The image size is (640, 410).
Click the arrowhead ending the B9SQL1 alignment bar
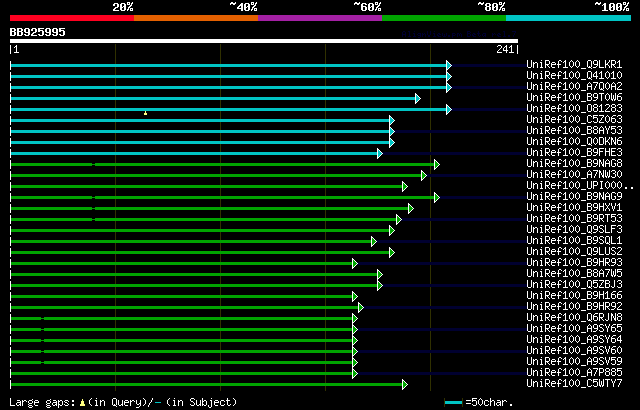click(374, 242)
